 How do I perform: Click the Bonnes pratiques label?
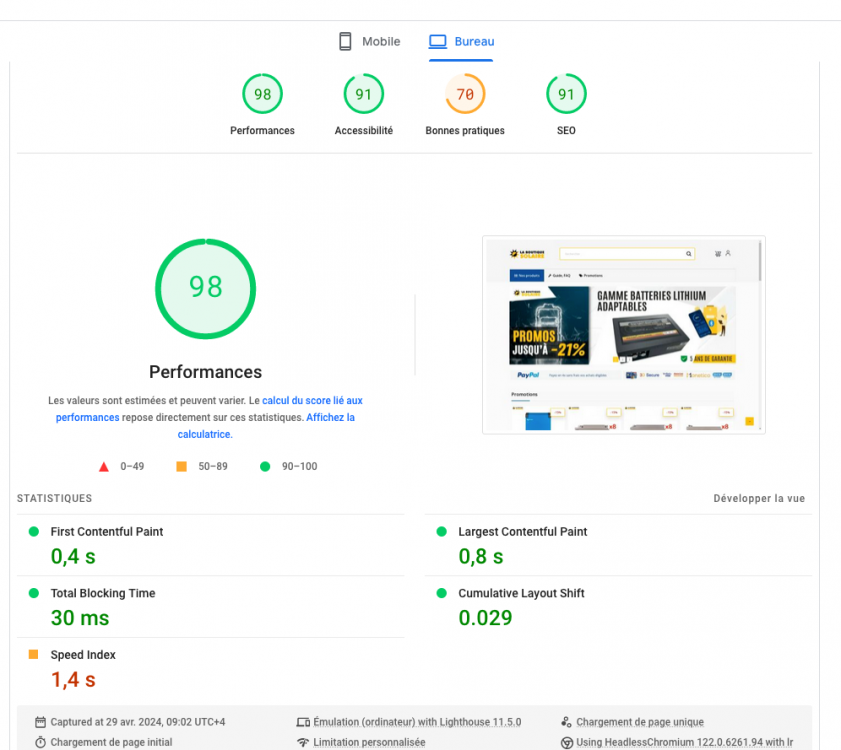(x=465, y=130)
